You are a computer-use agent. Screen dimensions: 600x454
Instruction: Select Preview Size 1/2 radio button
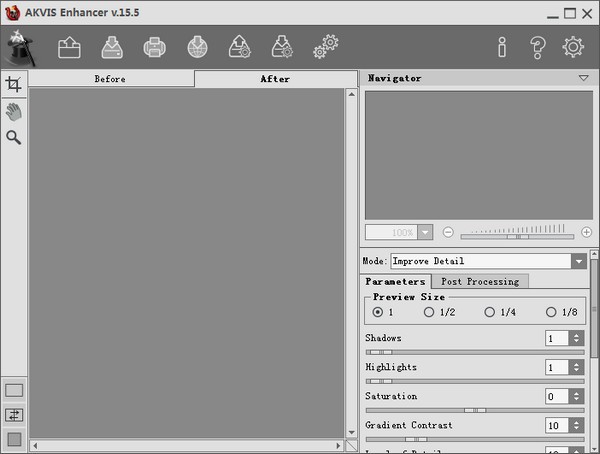pos(429,312)
